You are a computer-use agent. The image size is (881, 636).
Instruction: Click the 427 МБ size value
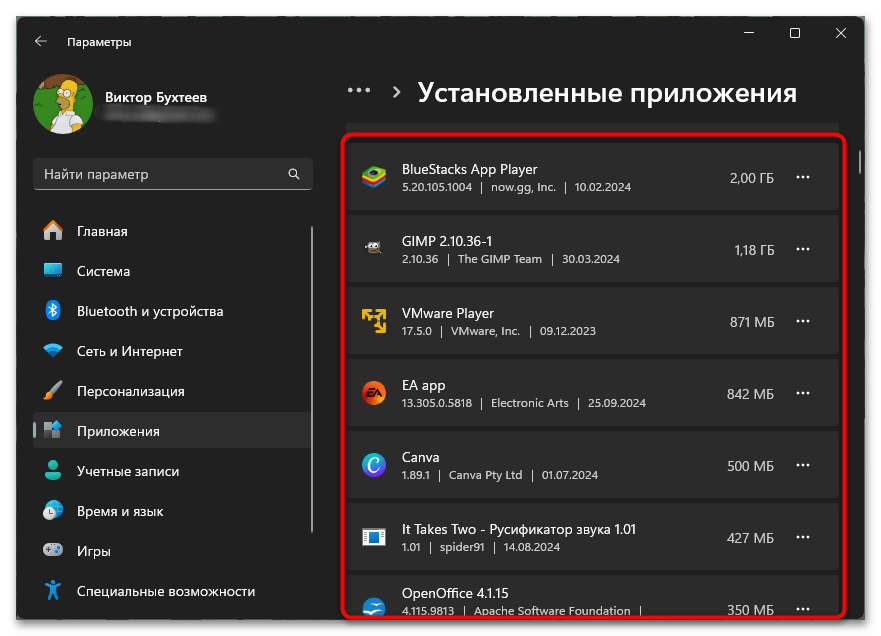point(750,538)
